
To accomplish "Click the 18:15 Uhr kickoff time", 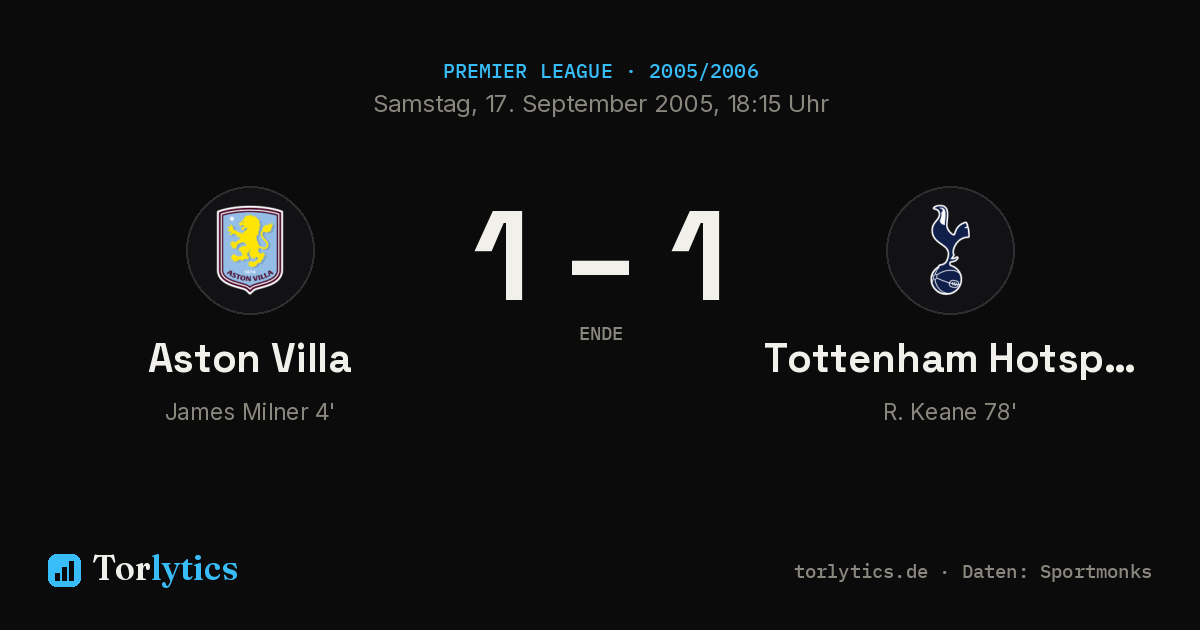I will (x=775, y=104).
